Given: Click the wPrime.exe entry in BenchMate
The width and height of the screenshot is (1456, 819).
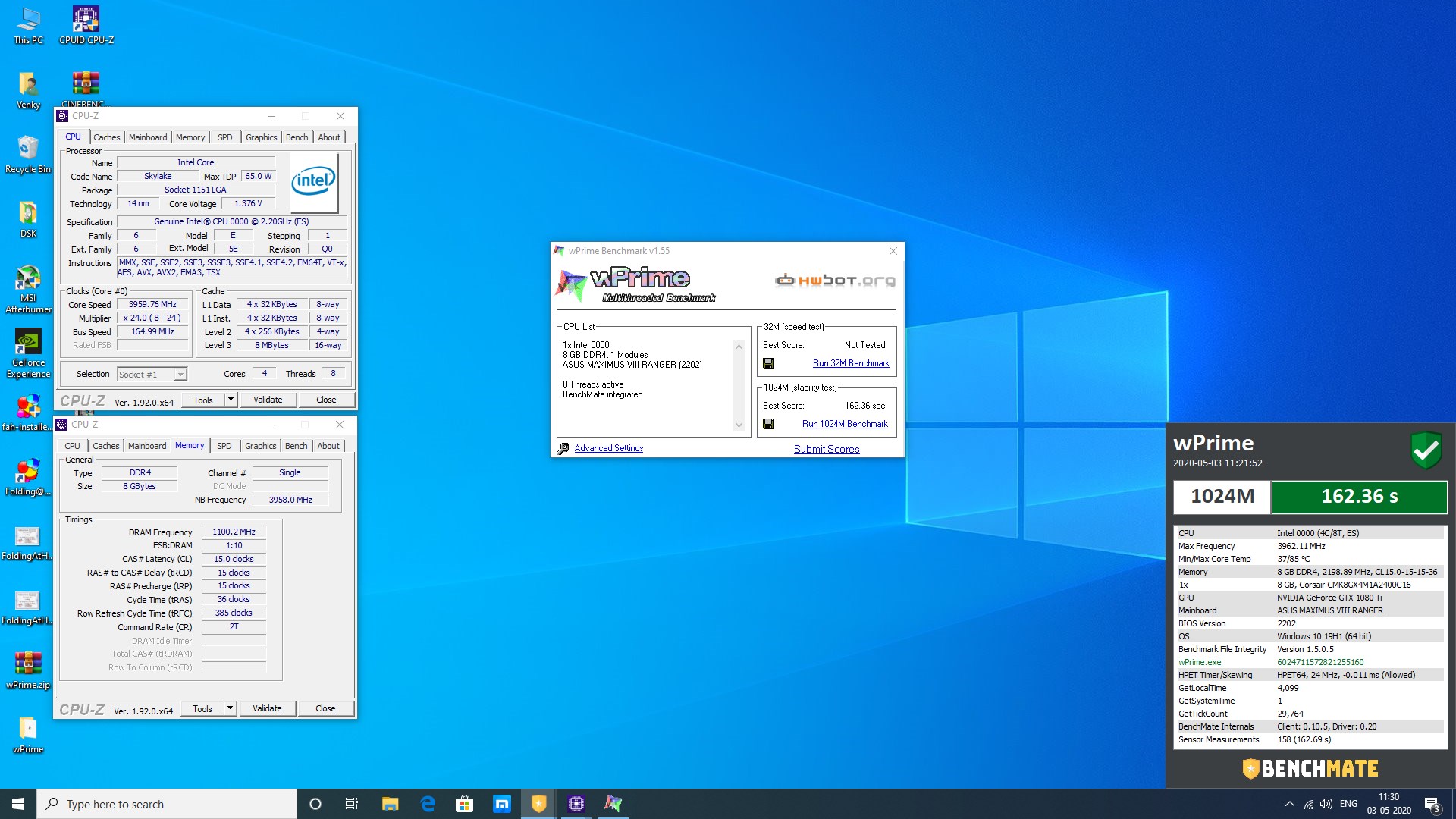Looking at the screenshot, I should coord(1200,662).
